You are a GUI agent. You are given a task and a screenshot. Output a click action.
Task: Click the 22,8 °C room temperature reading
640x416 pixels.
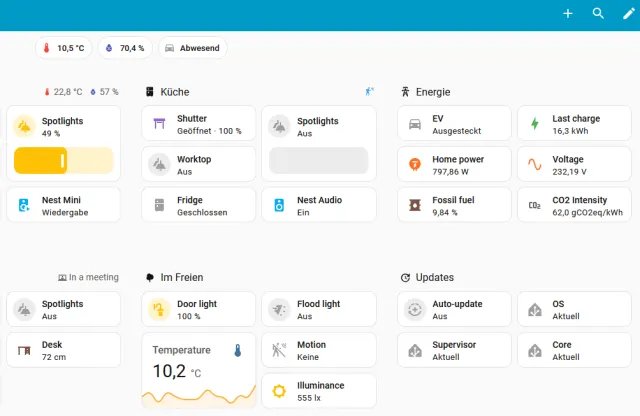point(64,92)
